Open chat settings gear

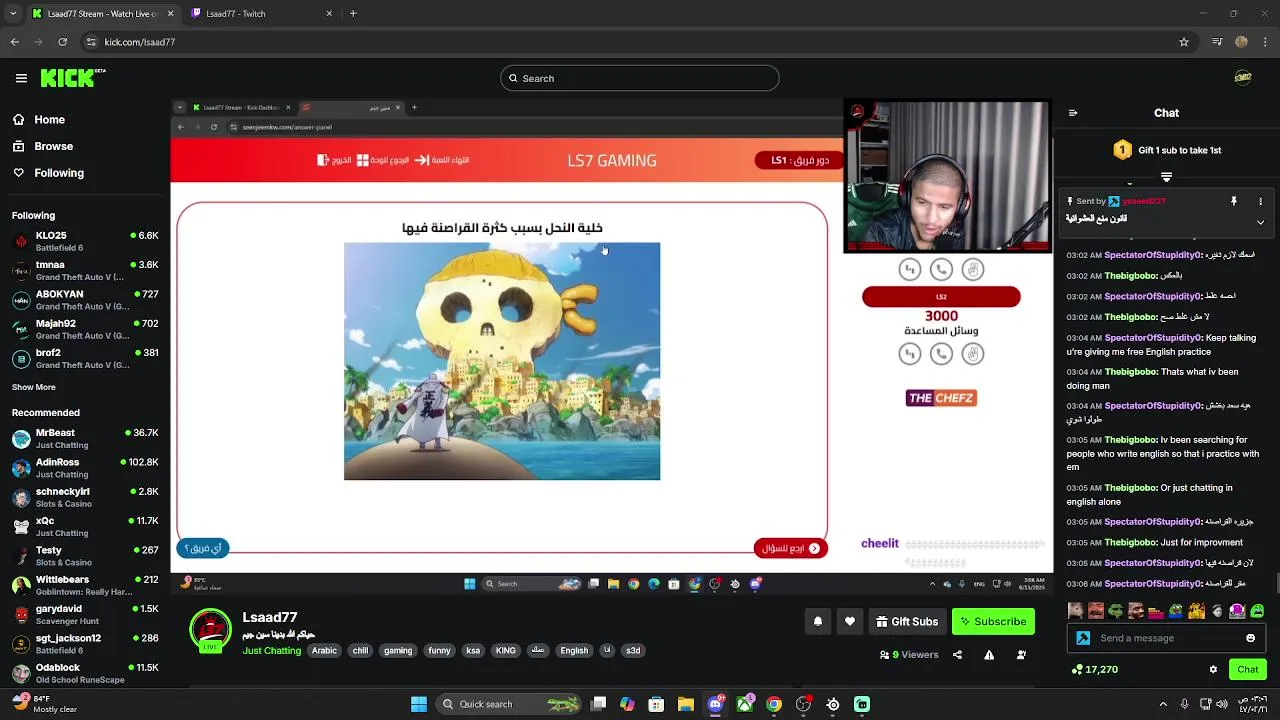point(1213,669)
